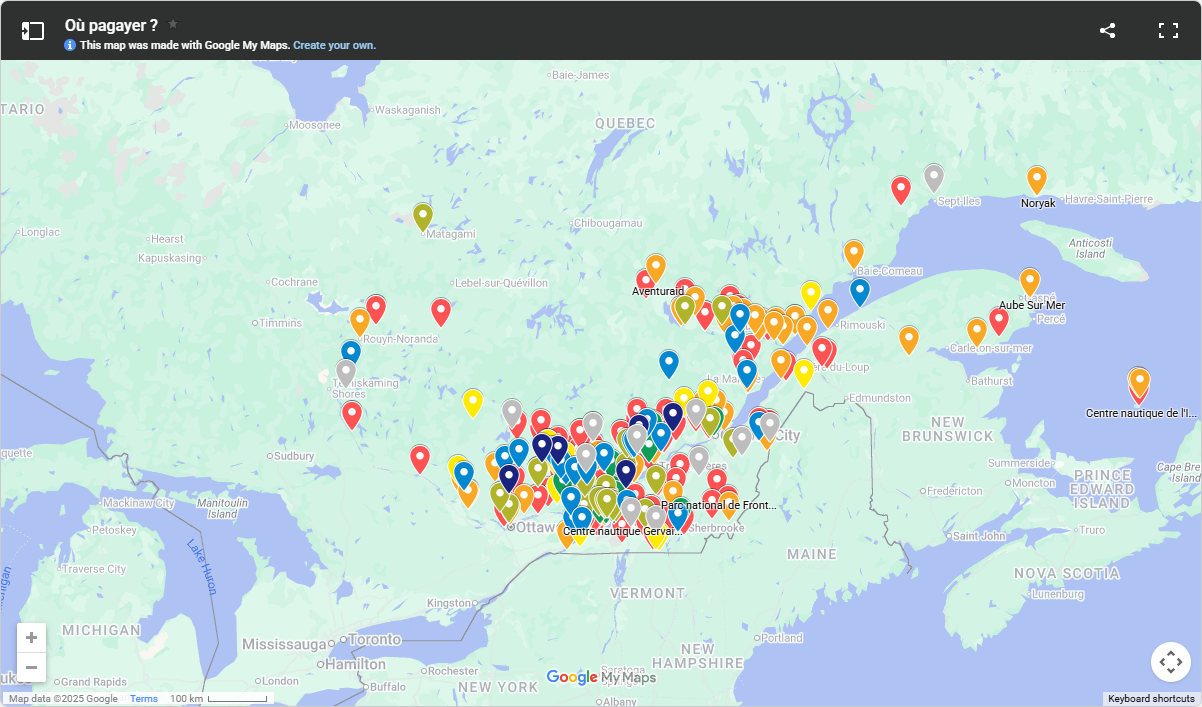Select the red pin left of Percé

pyautogui.click(x=998, y=321)
